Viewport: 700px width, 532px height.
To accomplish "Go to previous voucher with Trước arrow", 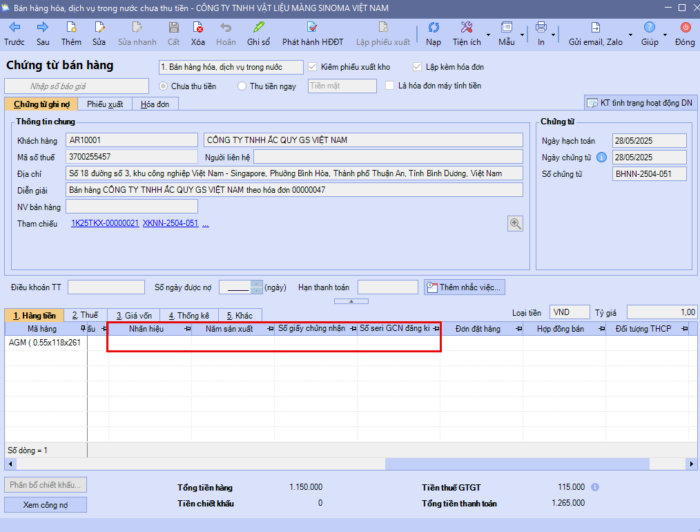I will [14, 27].
